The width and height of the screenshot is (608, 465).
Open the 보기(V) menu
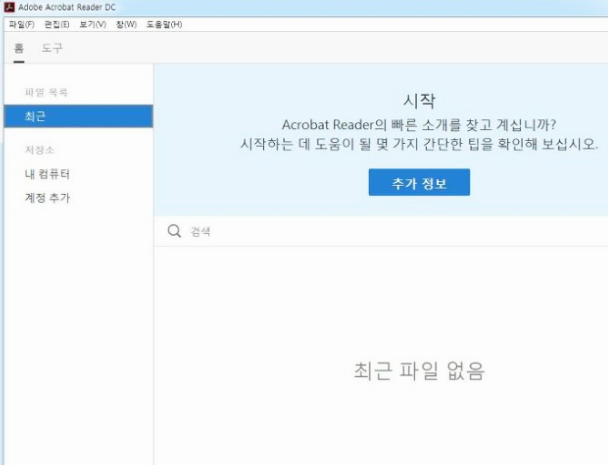(x=93, y=24)
